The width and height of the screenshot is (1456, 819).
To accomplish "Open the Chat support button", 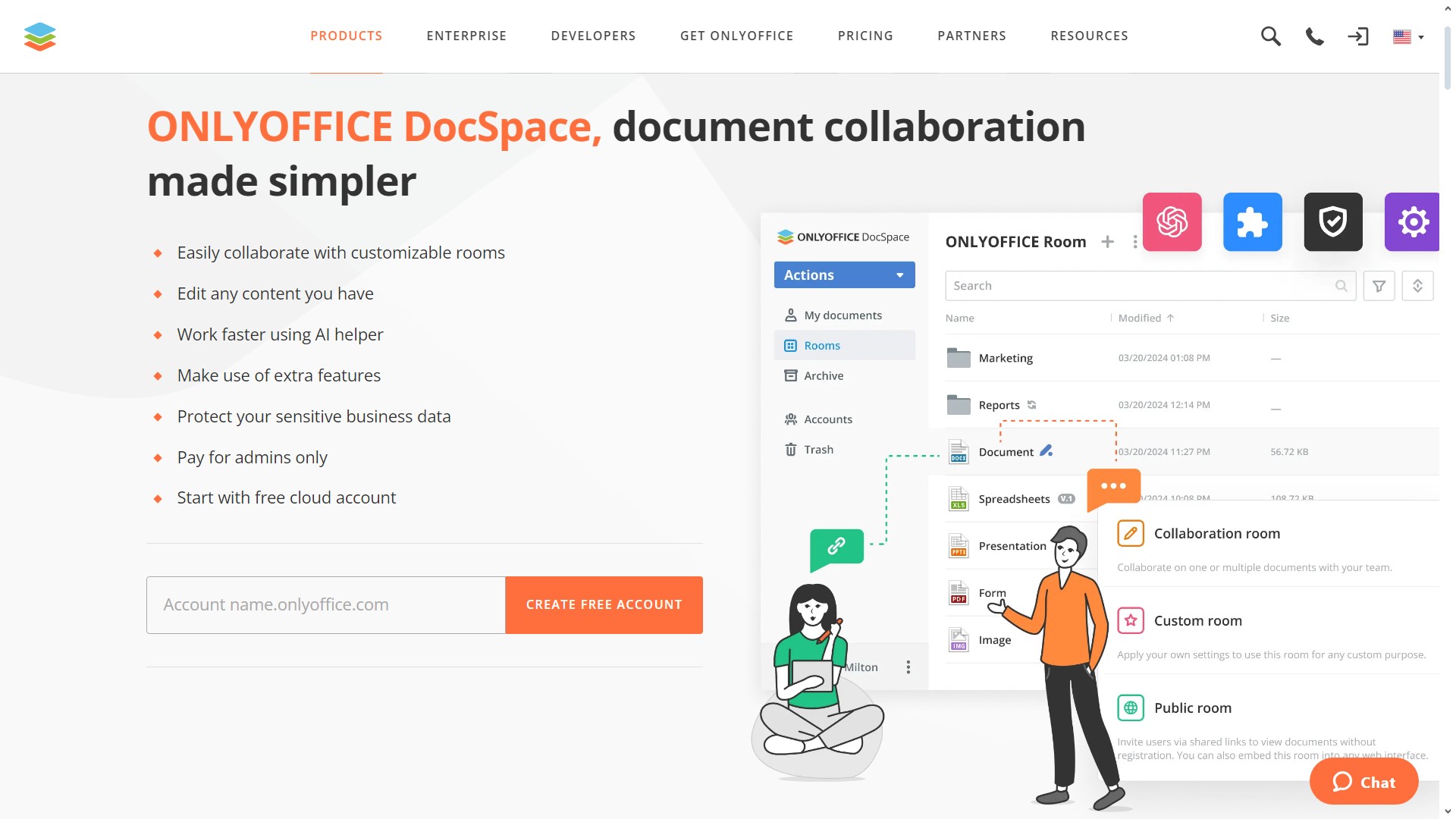I will click(x=1363, y=782).
